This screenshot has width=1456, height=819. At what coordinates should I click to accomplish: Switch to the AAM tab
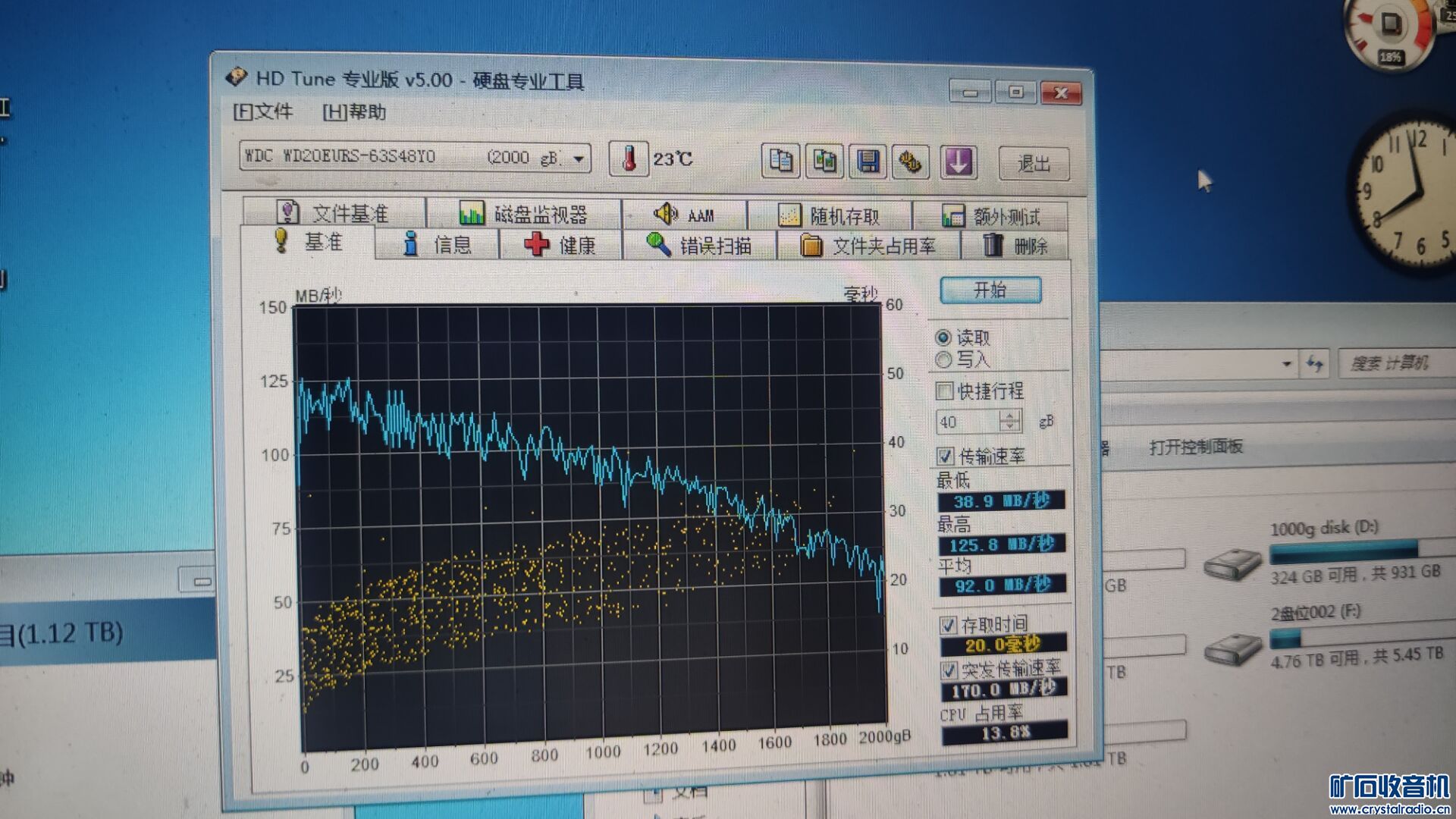tap(684, 215)
